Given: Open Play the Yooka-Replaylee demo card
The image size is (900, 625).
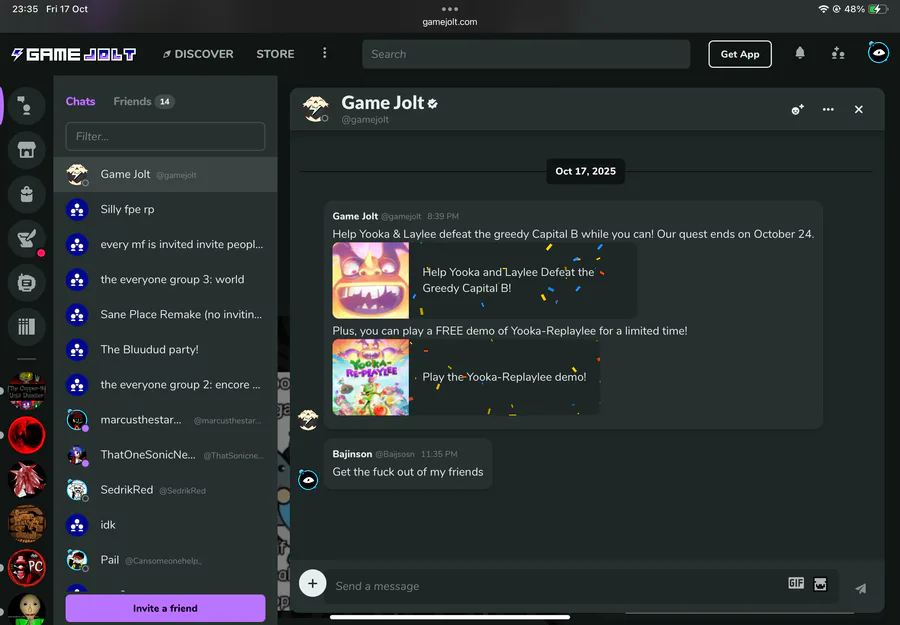Looking at the screenshot, I should coord(465,377).
